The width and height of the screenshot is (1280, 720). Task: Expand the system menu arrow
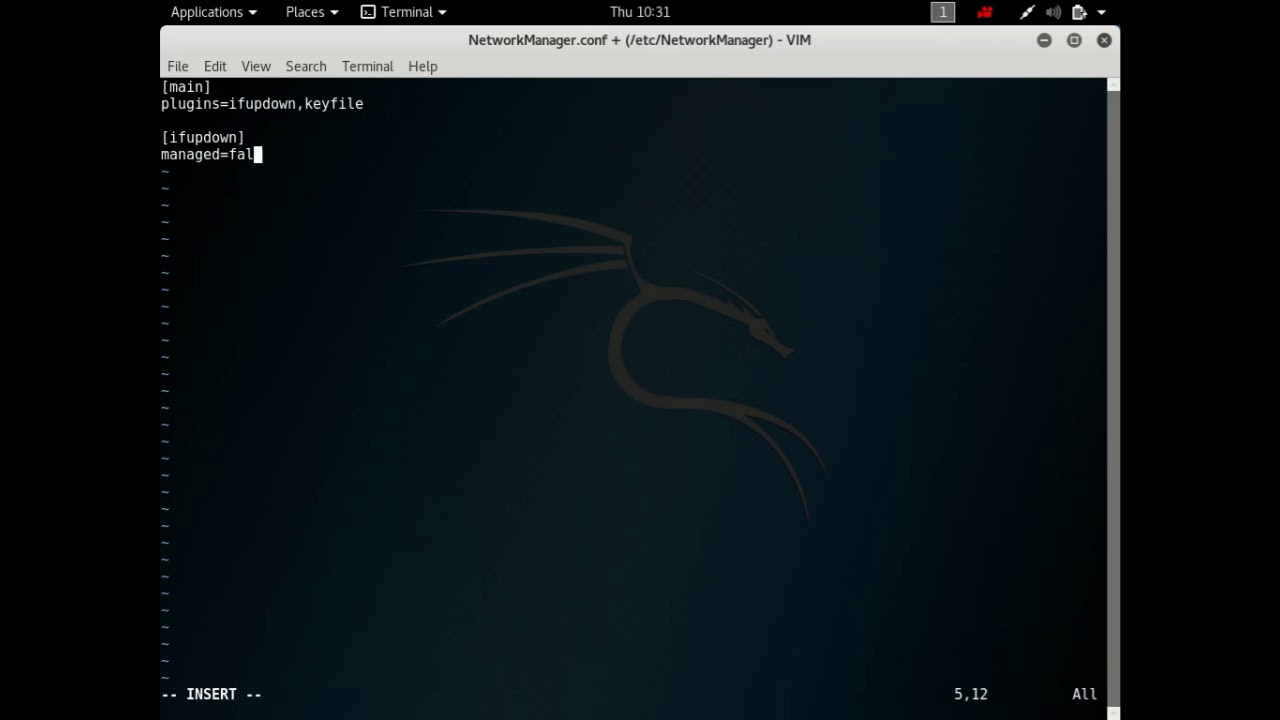tap(1101, 12)
